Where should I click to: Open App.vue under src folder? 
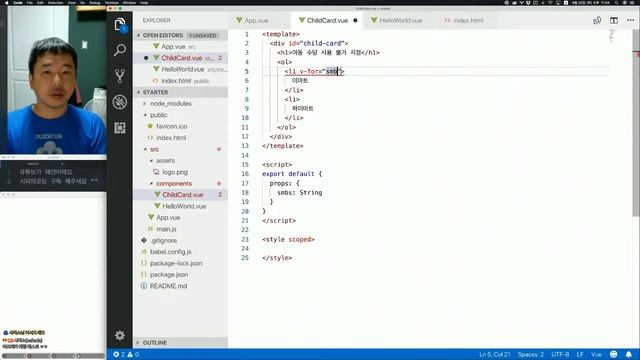click(168, 218)
